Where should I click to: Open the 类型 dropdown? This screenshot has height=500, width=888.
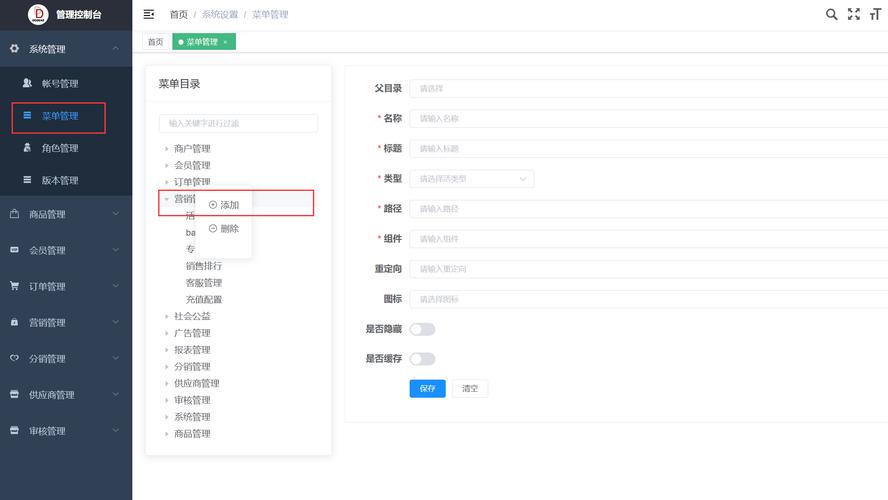click(x=472, y=179)
